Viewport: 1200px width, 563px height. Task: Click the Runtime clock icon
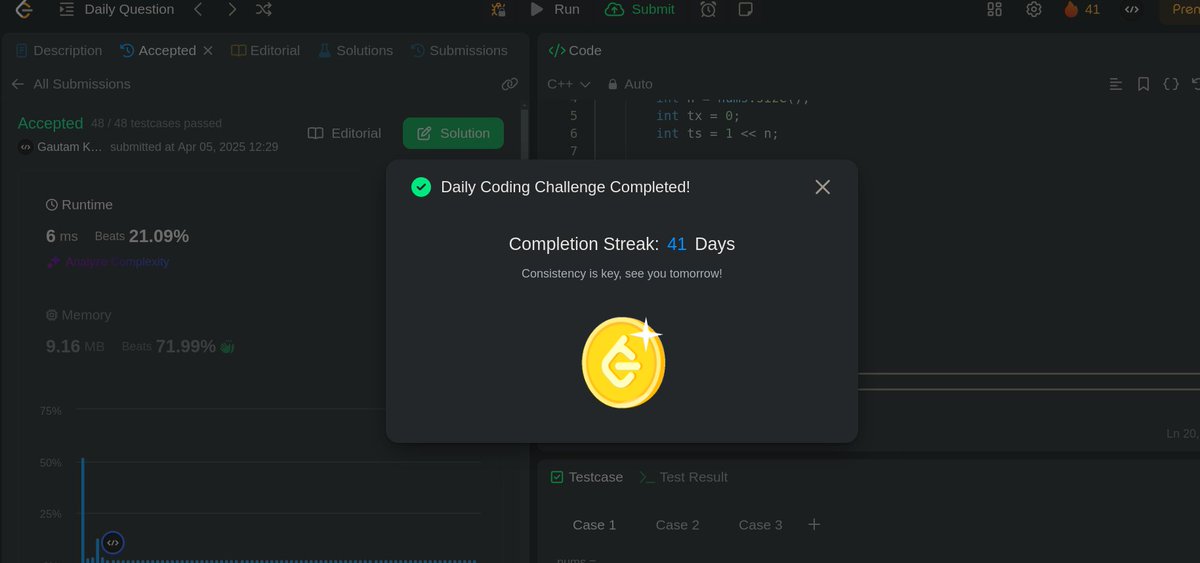point(52,205)
